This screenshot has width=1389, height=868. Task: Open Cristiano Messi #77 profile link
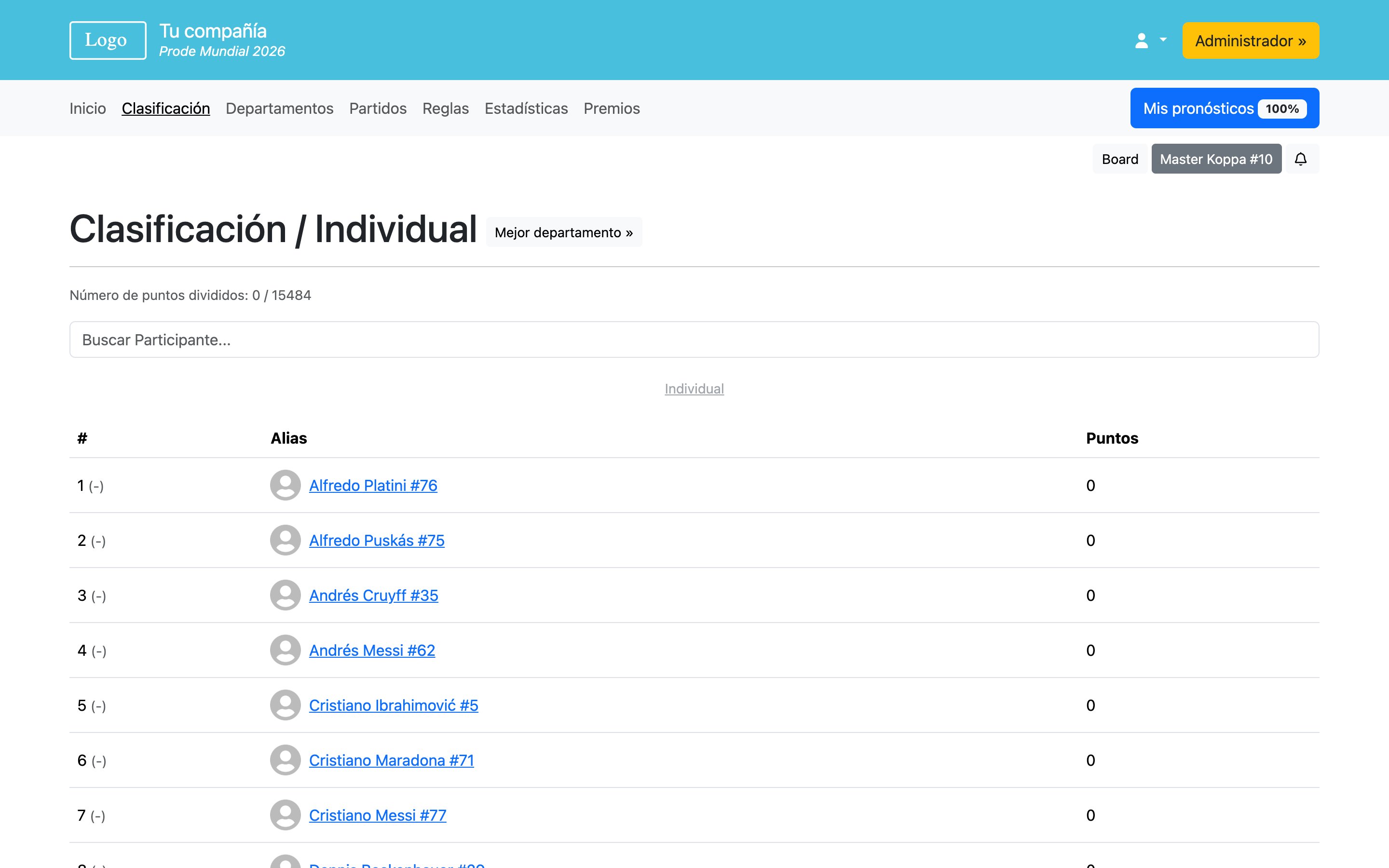(377, 815)
